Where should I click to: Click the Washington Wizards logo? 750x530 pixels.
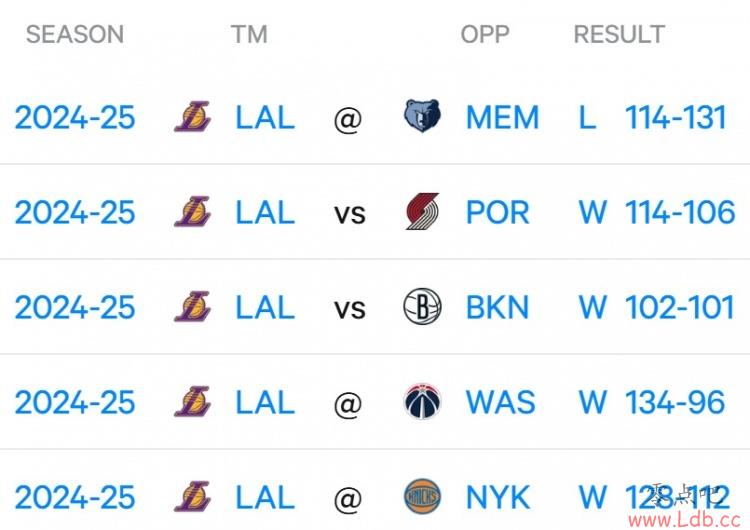(x=422, y=401)
